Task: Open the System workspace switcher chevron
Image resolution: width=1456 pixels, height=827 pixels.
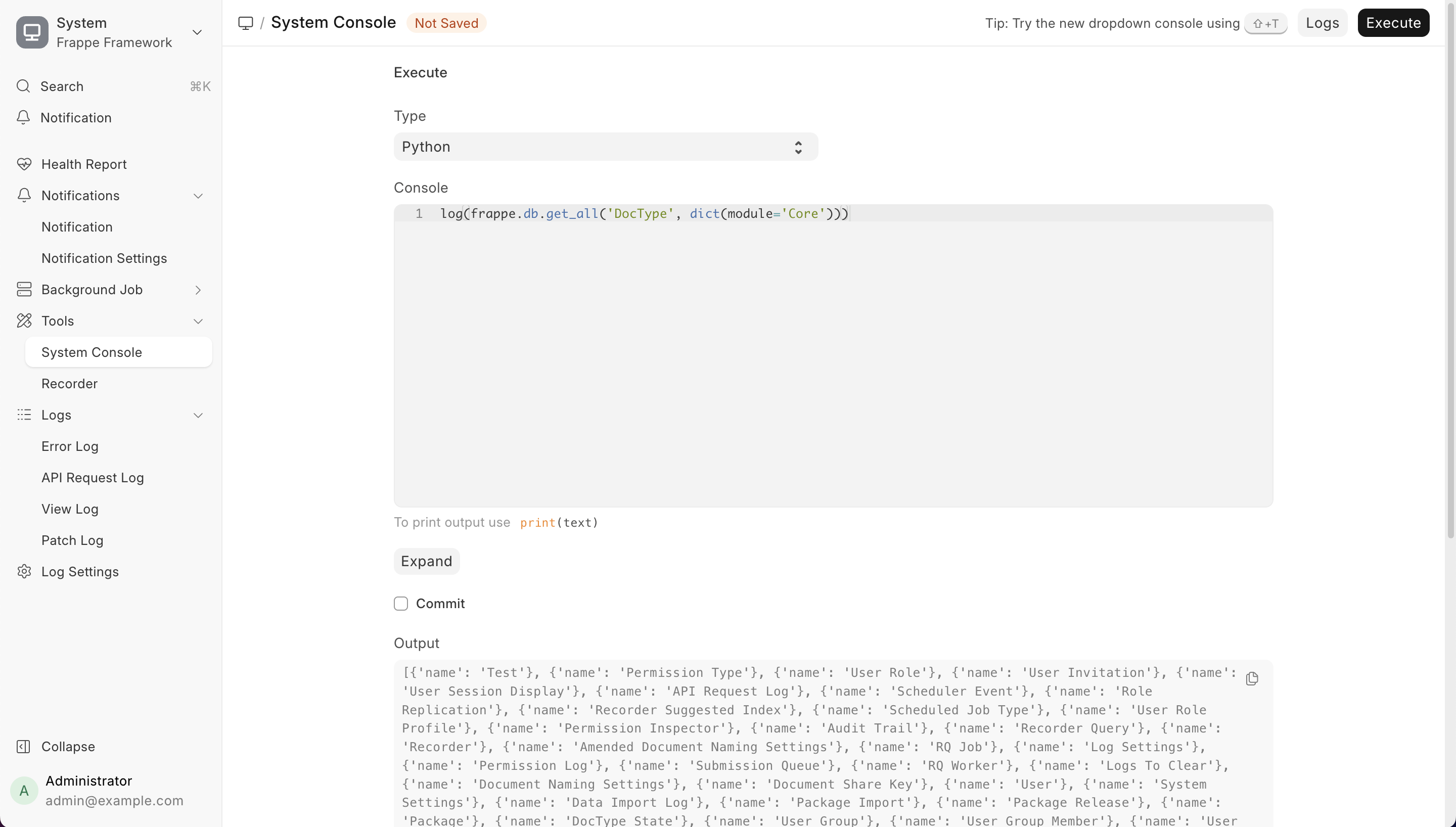Action: (197, 32)
